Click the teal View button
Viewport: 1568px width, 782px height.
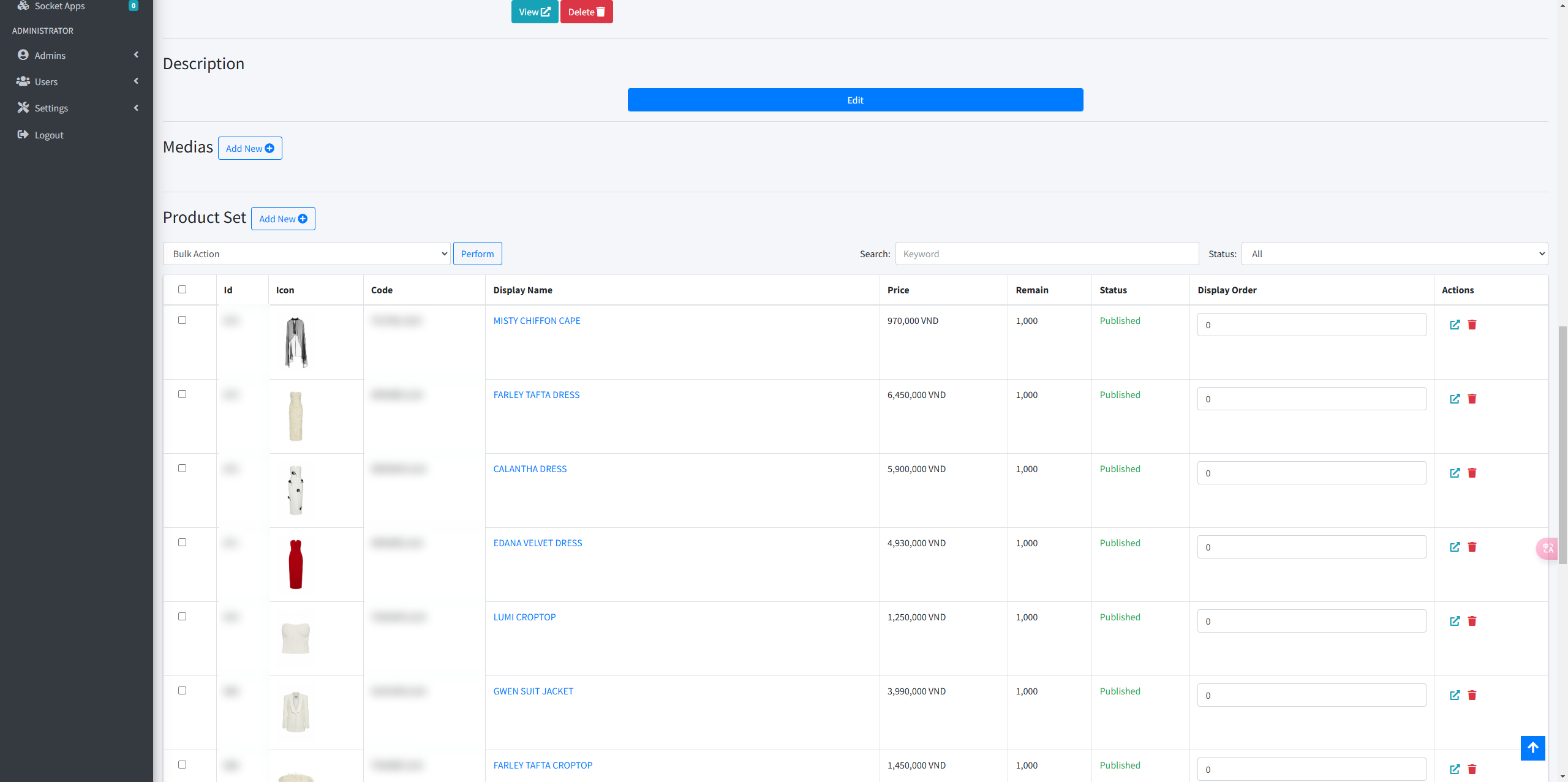[x=535, y=12]
